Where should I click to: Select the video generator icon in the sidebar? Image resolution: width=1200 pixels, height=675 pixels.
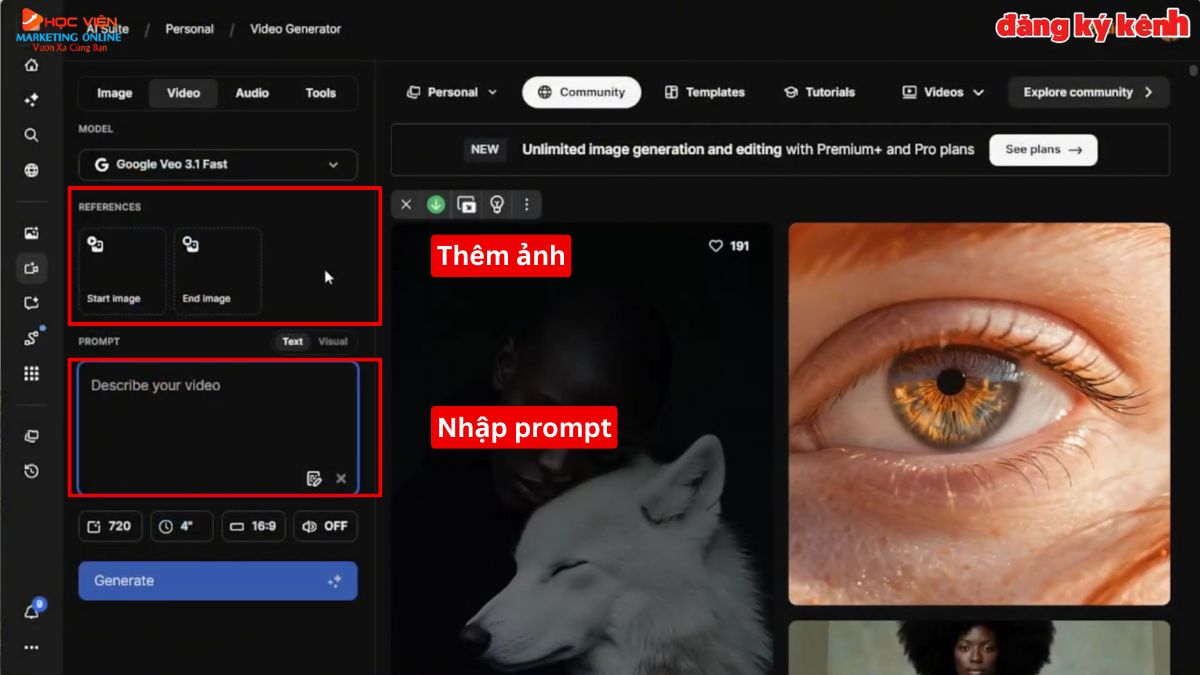(x=30, y=268)
